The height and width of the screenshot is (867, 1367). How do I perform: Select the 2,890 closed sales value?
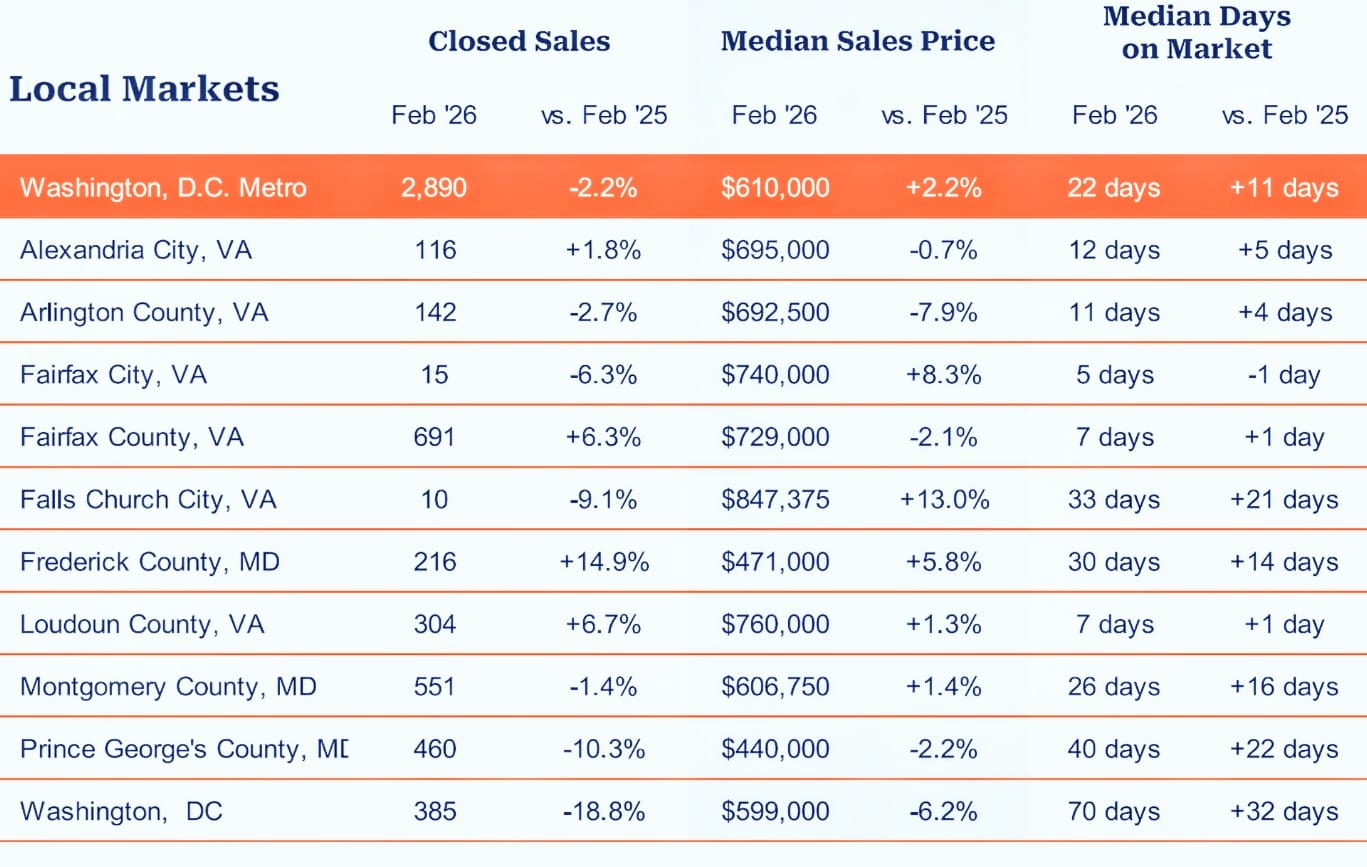pos(435,187)
